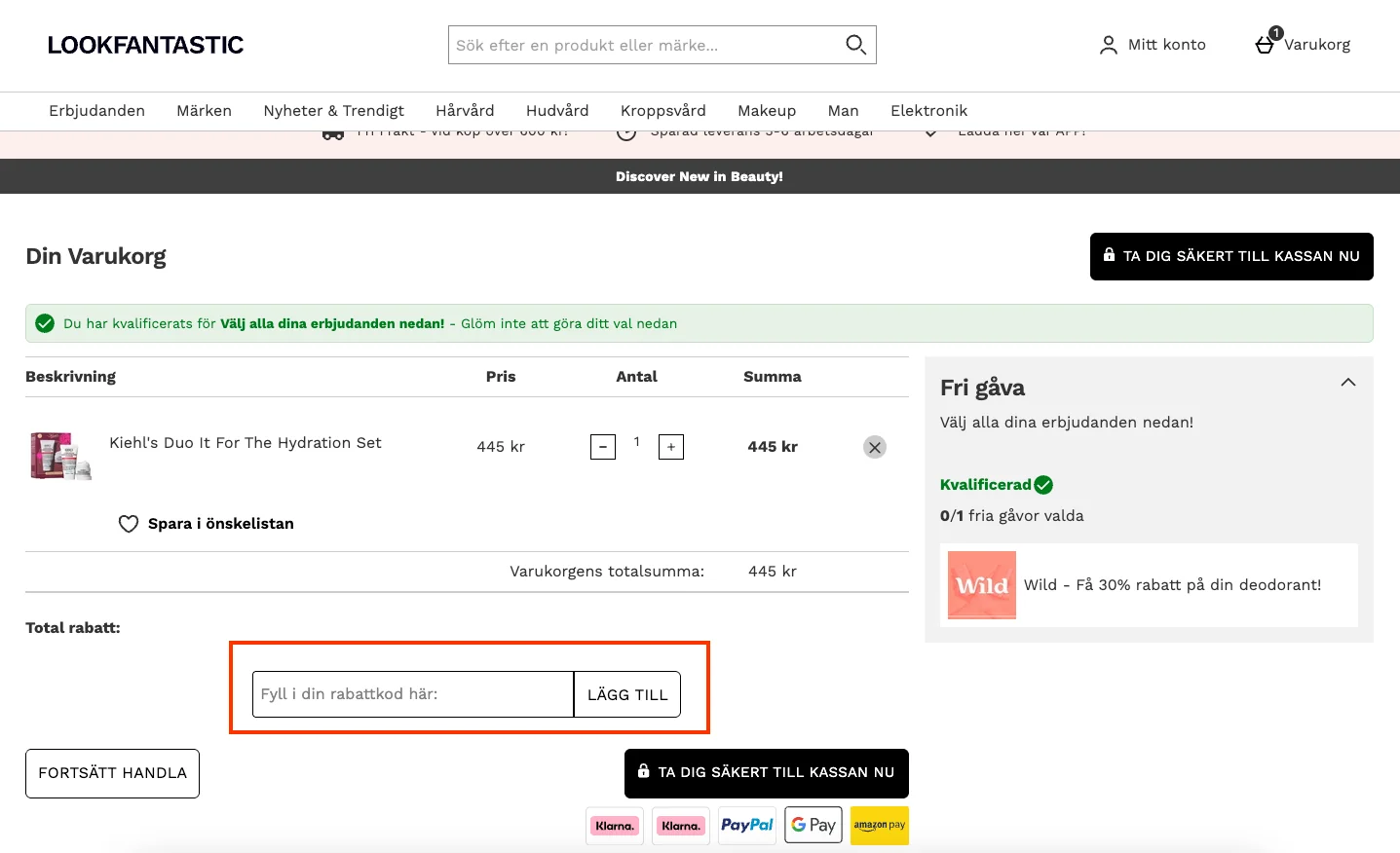1400x853 pixels.
Task: Open the Makeup navigation menu
Action: [x=767, y=111]
